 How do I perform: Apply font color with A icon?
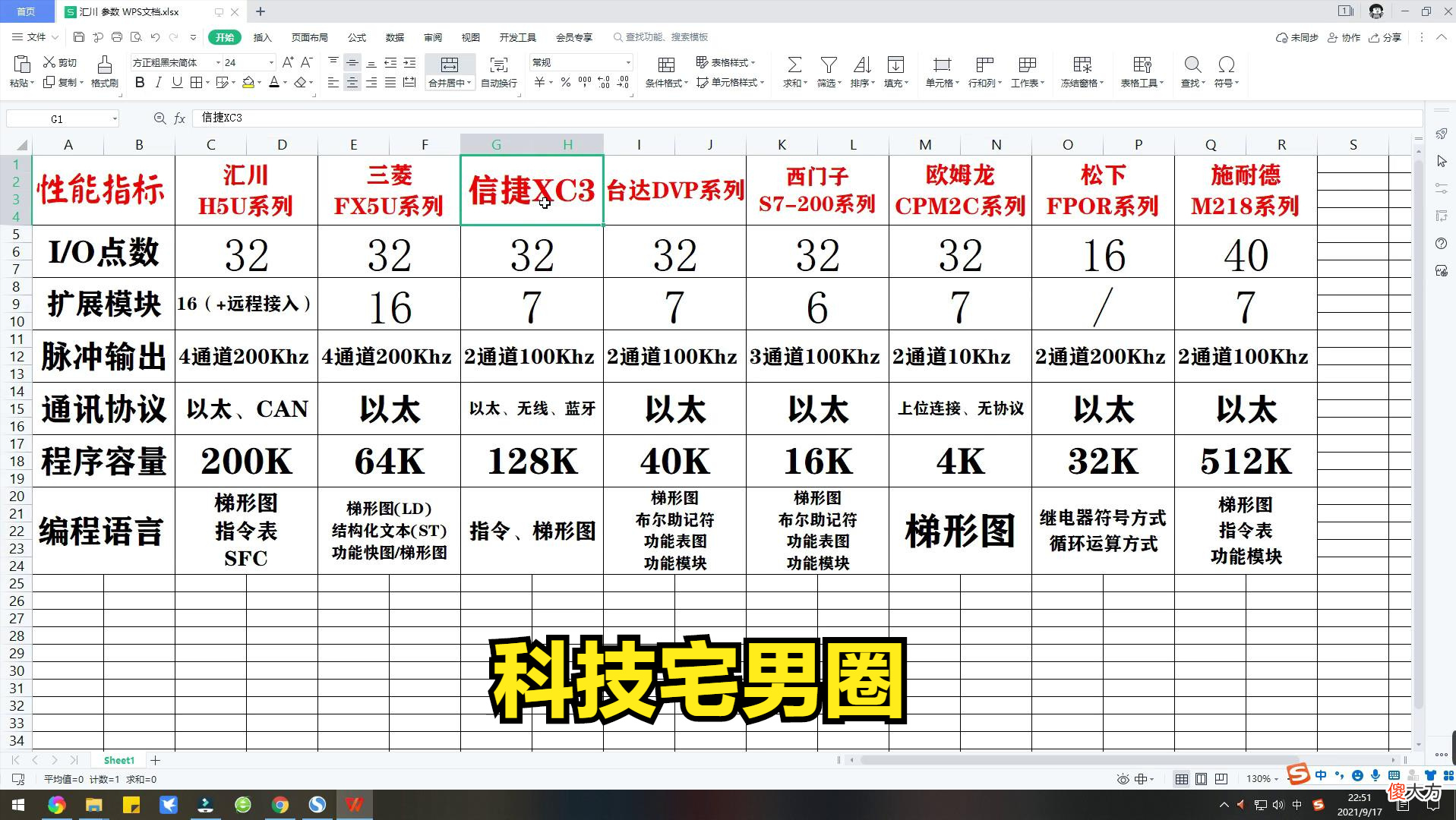point(274,82)
